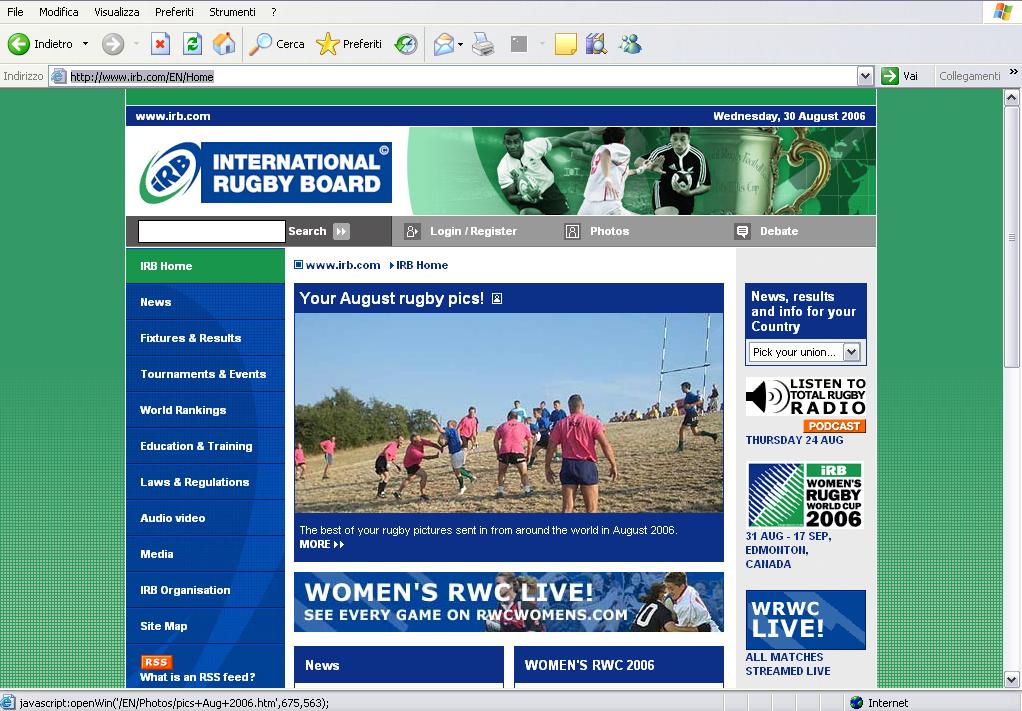Open the Cerca search magnifier
The height and width of the screenshot is (711, 1022).
click(x=260, y=44)
